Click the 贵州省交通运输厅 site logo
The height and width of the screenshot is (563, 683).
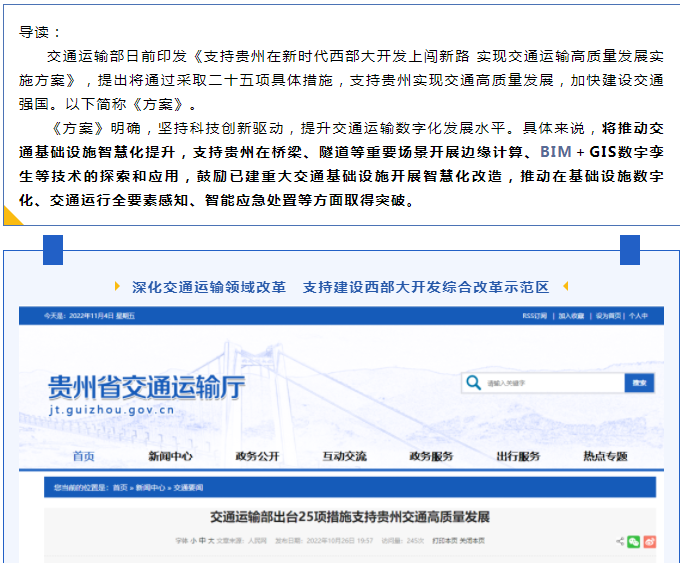(x=146, y=393)
